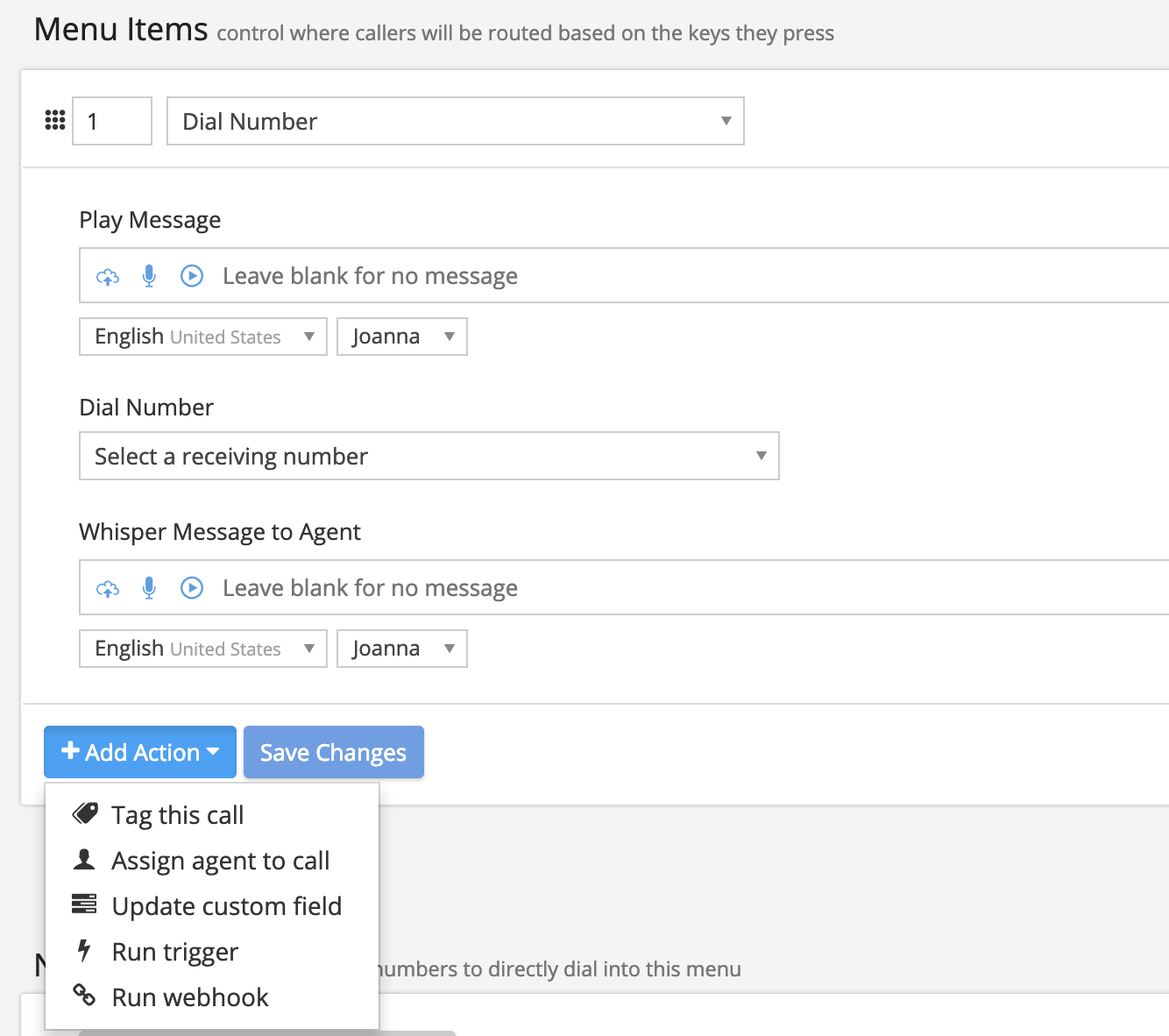Image resolution: width=1169 pixels, height=1036 pixels.
Task: Select Assign agent to call option
Action: (x=220, y=861)
